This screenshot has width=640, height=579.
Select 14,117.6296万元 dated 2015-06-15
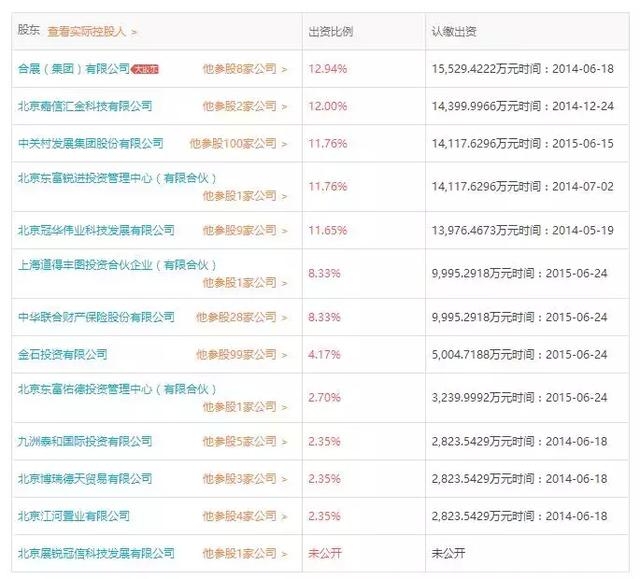(x=522, y=143)
